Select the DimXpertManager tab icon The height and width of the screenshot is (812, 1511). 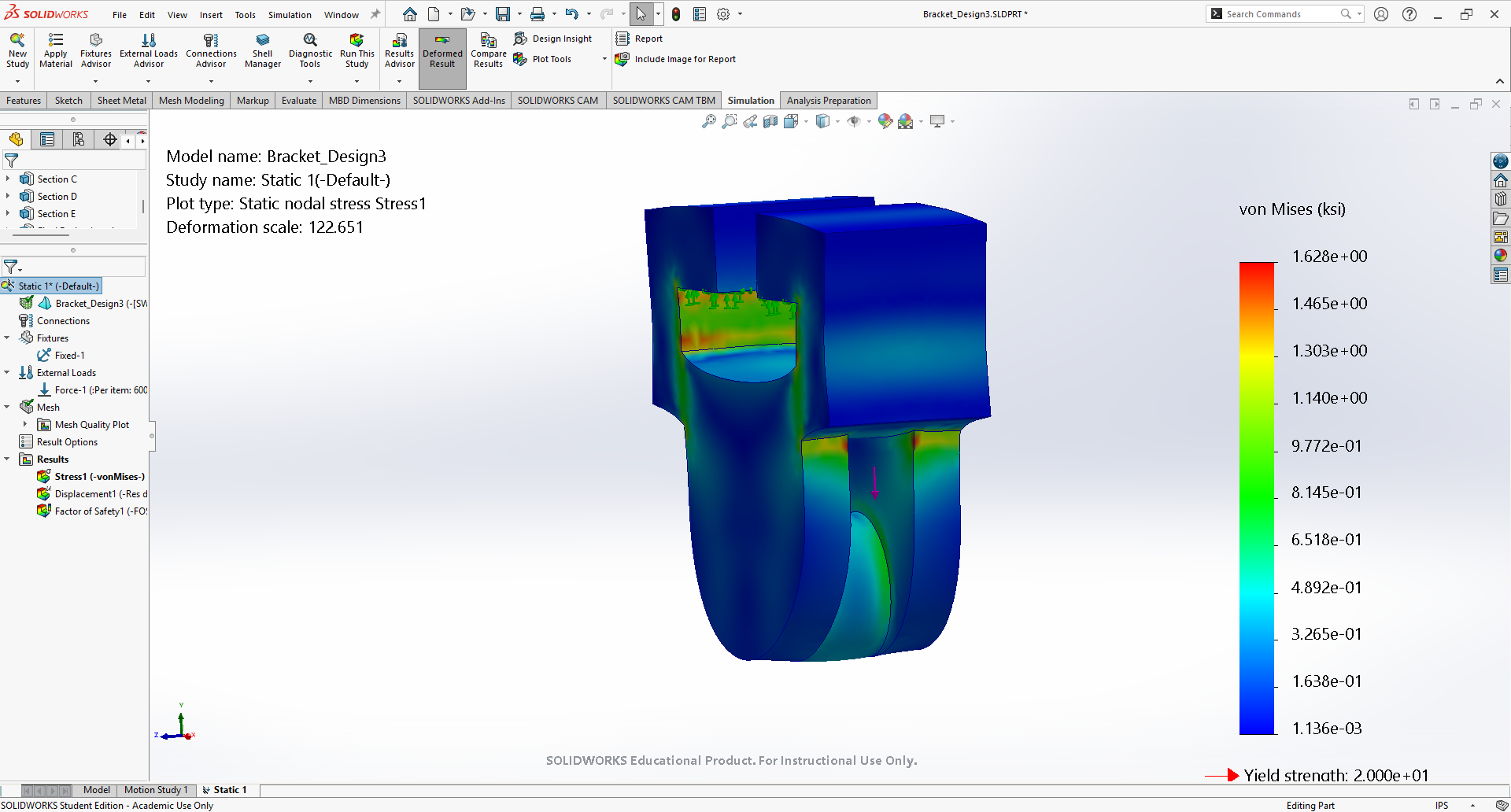(110, 140)
